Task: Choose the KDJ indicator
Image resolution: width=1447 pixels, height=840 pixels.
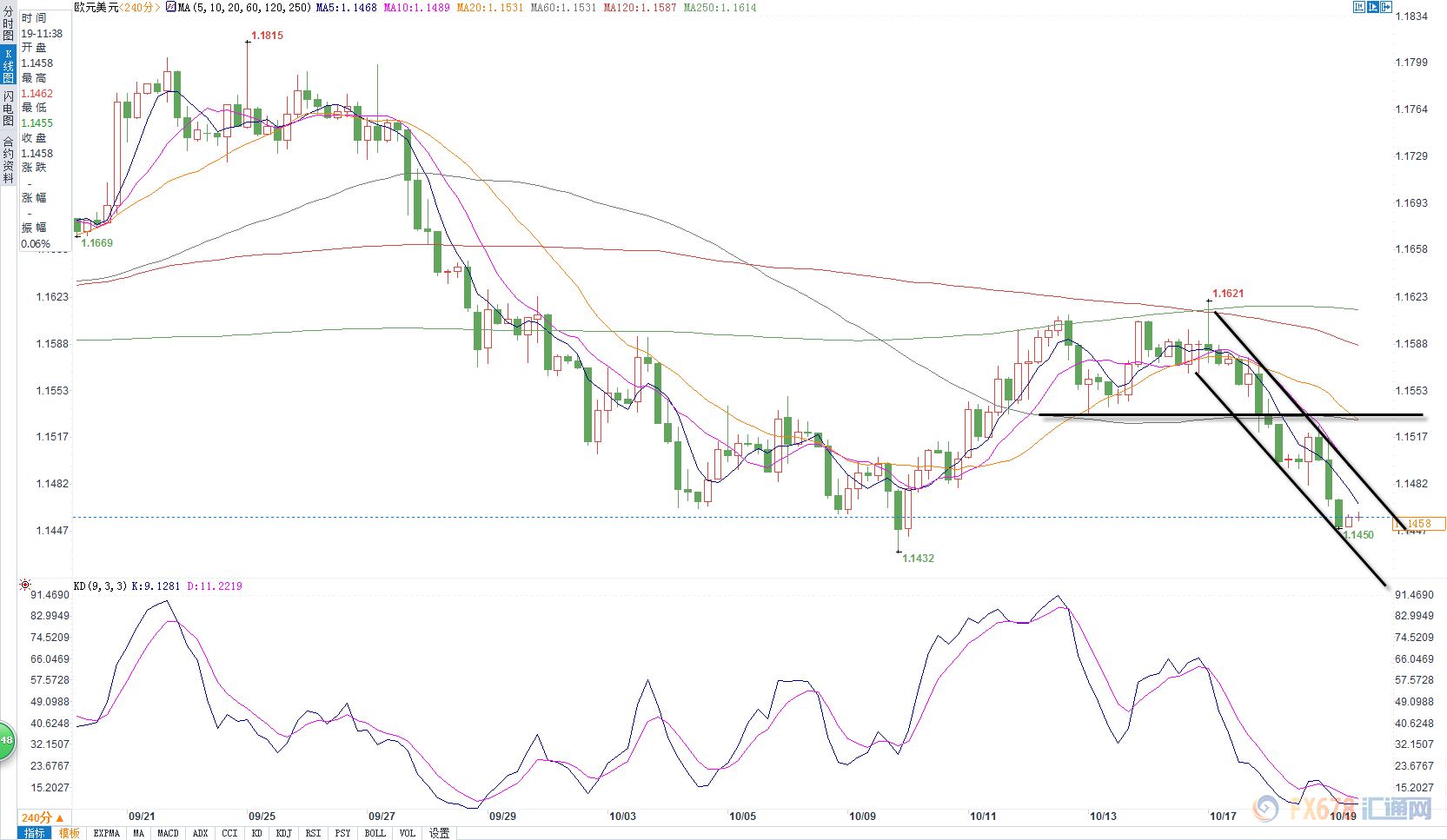Action: click(x=284, y=833)
